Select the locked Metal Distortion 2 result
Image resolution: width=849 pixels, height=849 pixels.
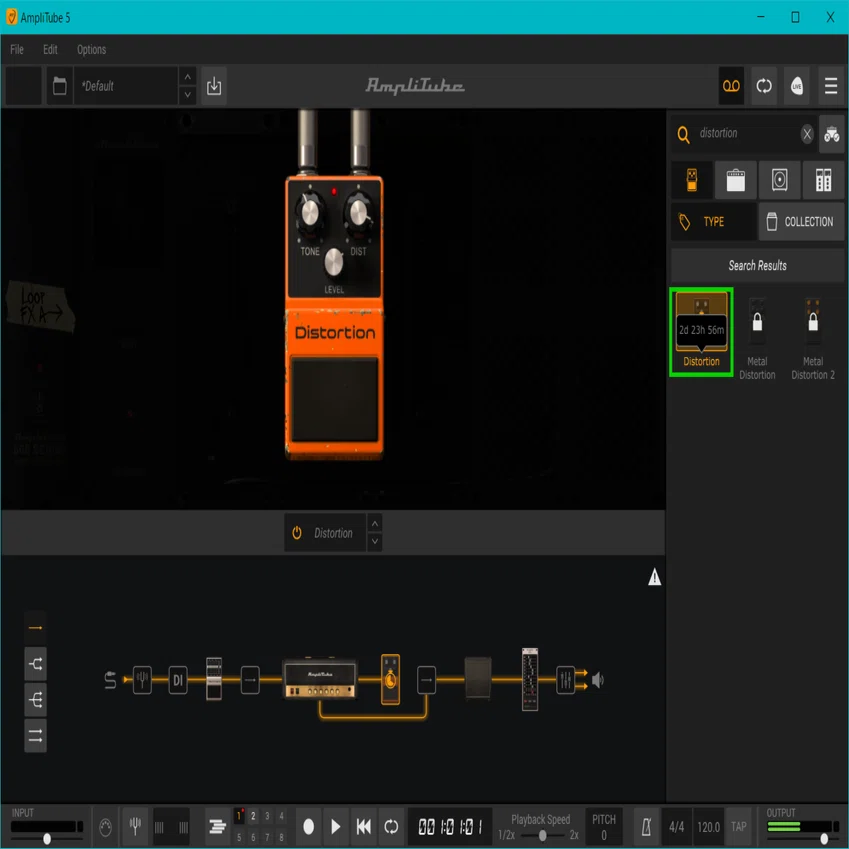[x=813, y=338]
